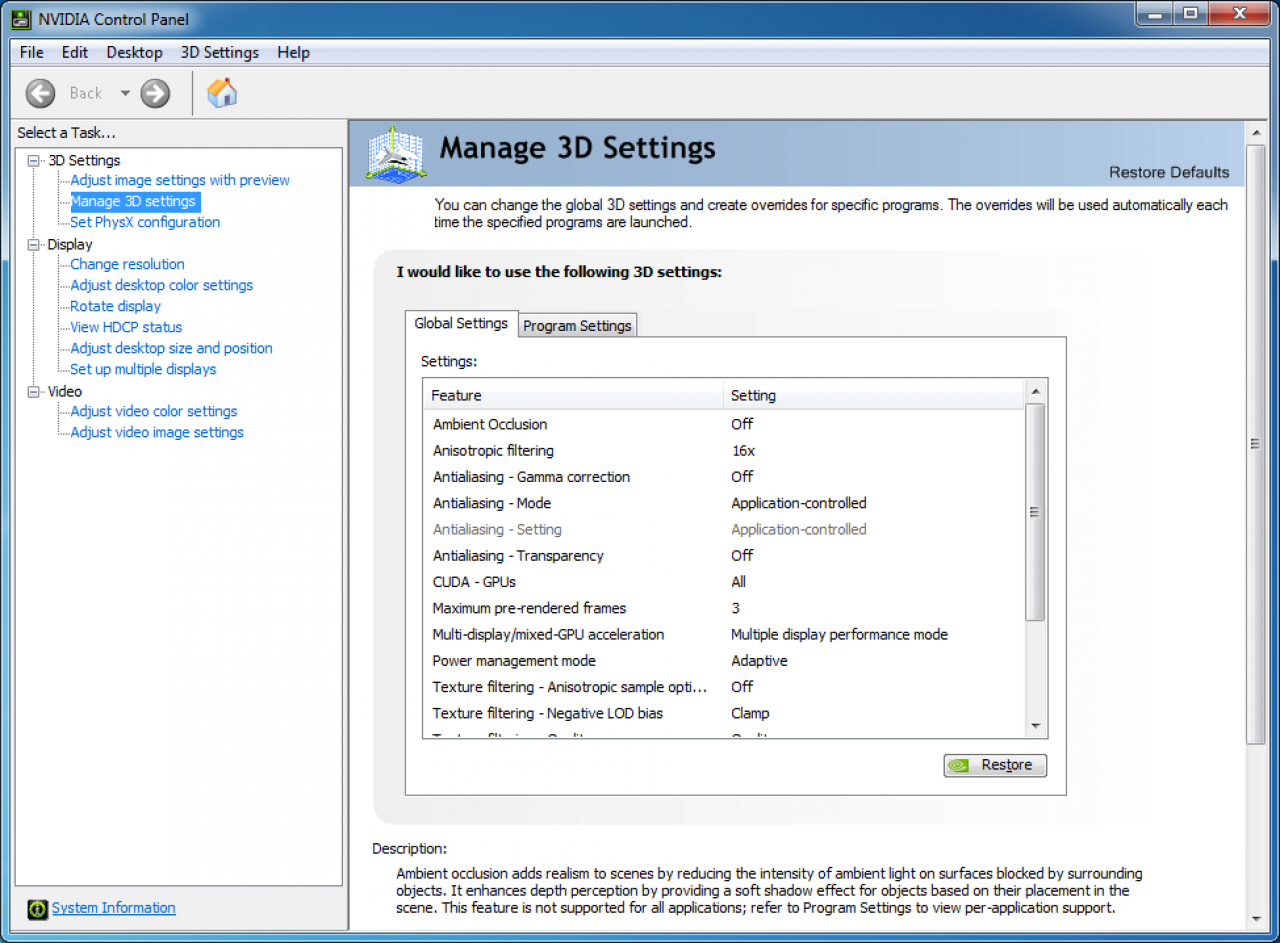
Task: Click value 3 for pre-rendered frames
Action: pyautogui.click(x=735, y=608)
